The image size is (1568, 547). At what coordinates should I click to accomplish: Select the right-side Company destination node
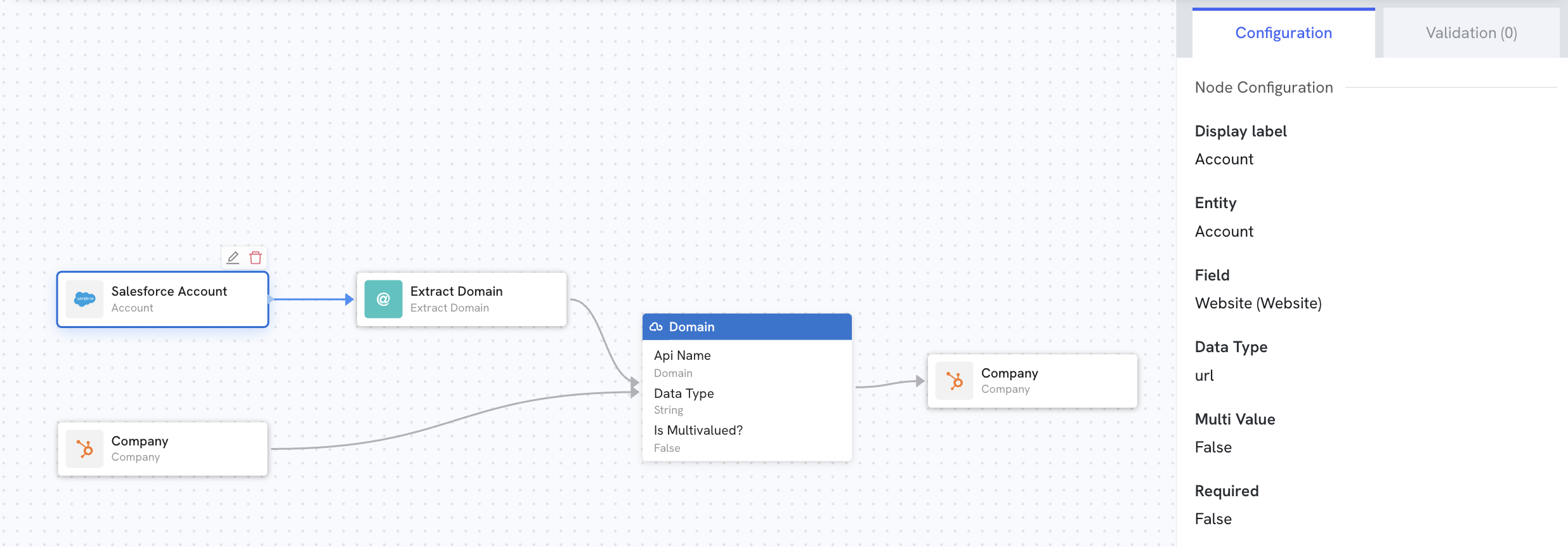pyautogui.click(x=1033, y=381)
